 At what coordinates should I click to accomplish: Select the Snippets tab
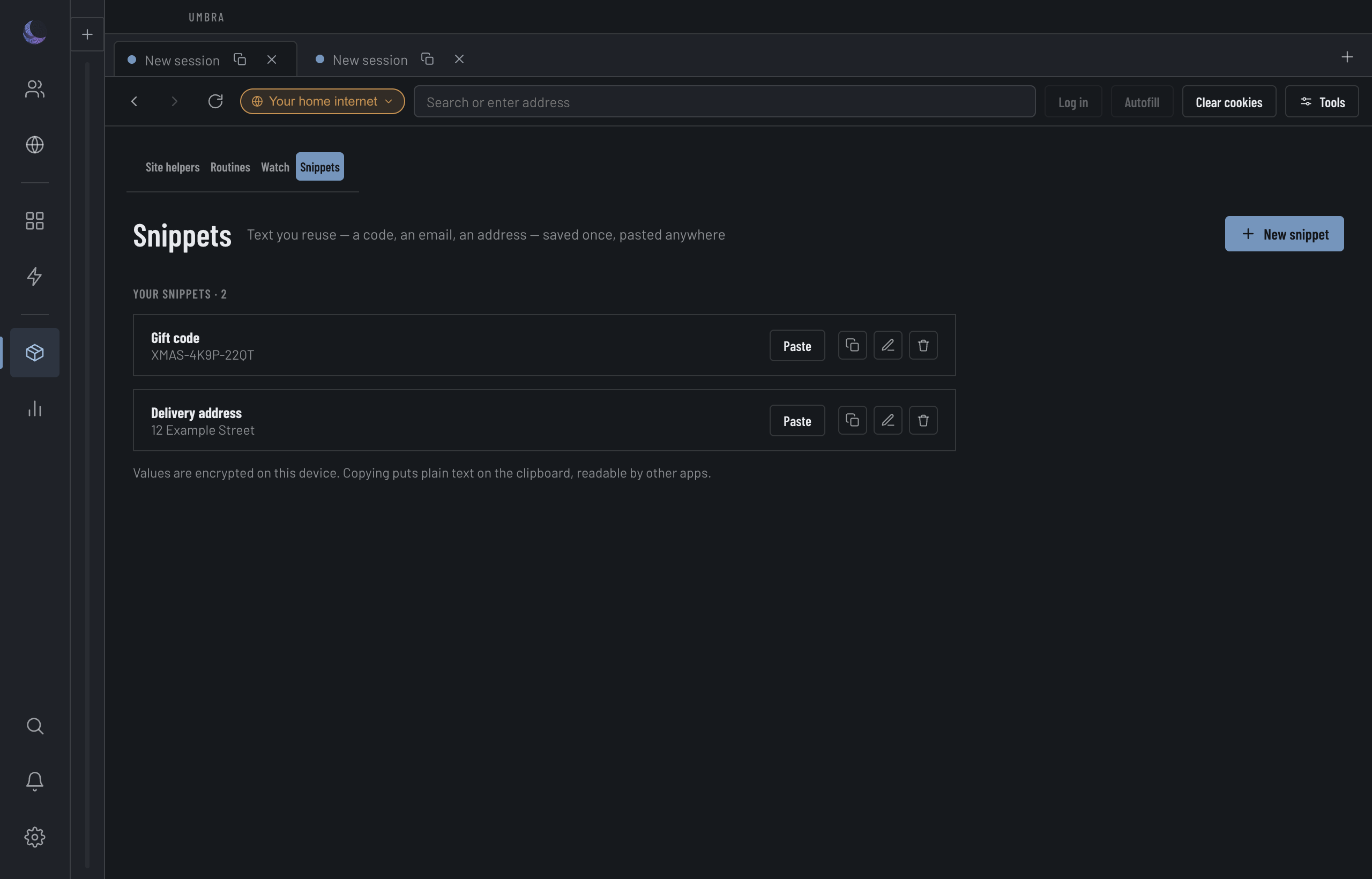coord(319,167)
